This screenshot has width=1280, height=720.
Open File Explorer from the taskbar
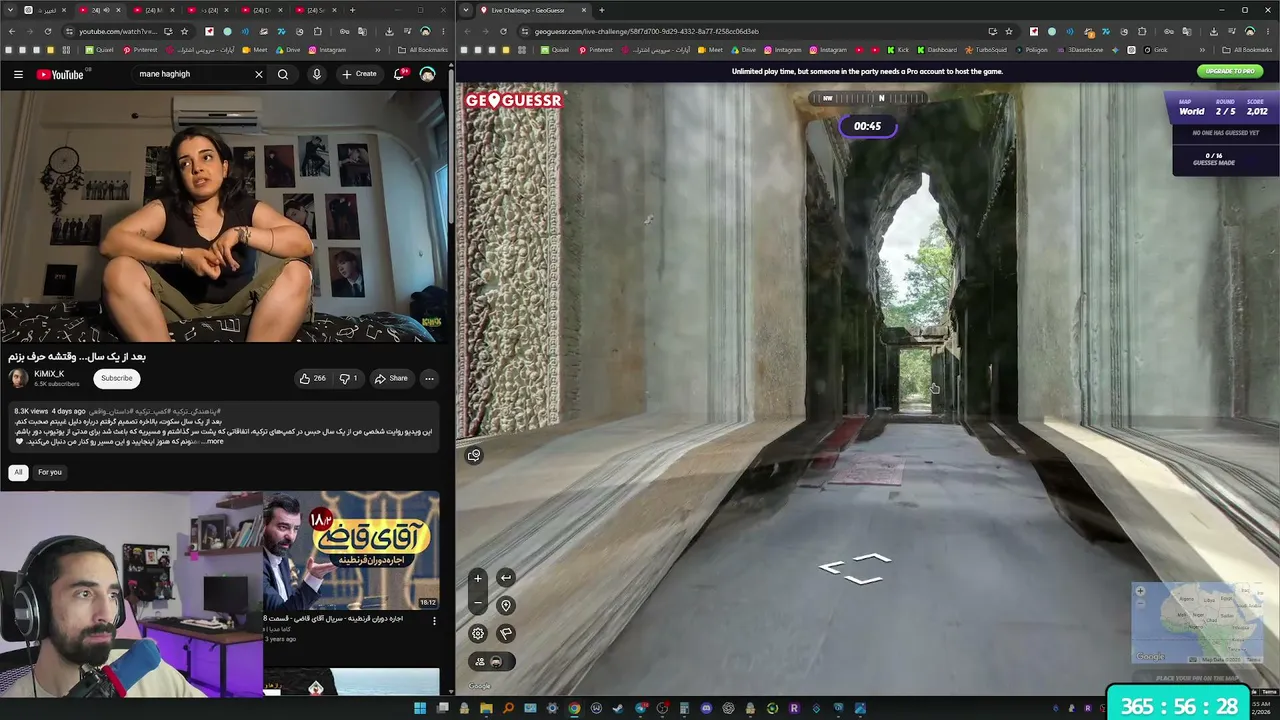coord(486,709)
